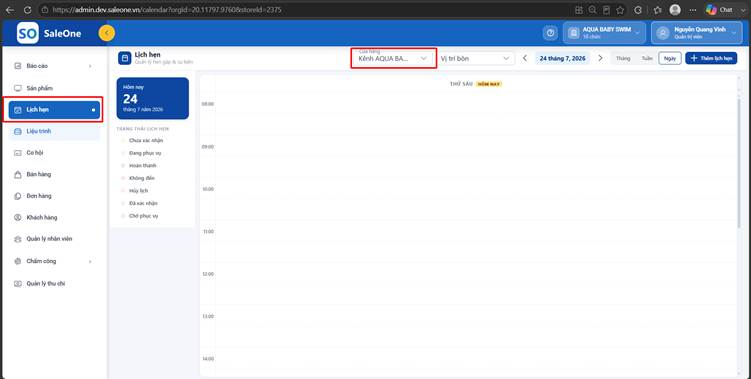This screenshot has width=751, height=379.
Task: Go back with the browser back arrow
Action: click(10, 10)
